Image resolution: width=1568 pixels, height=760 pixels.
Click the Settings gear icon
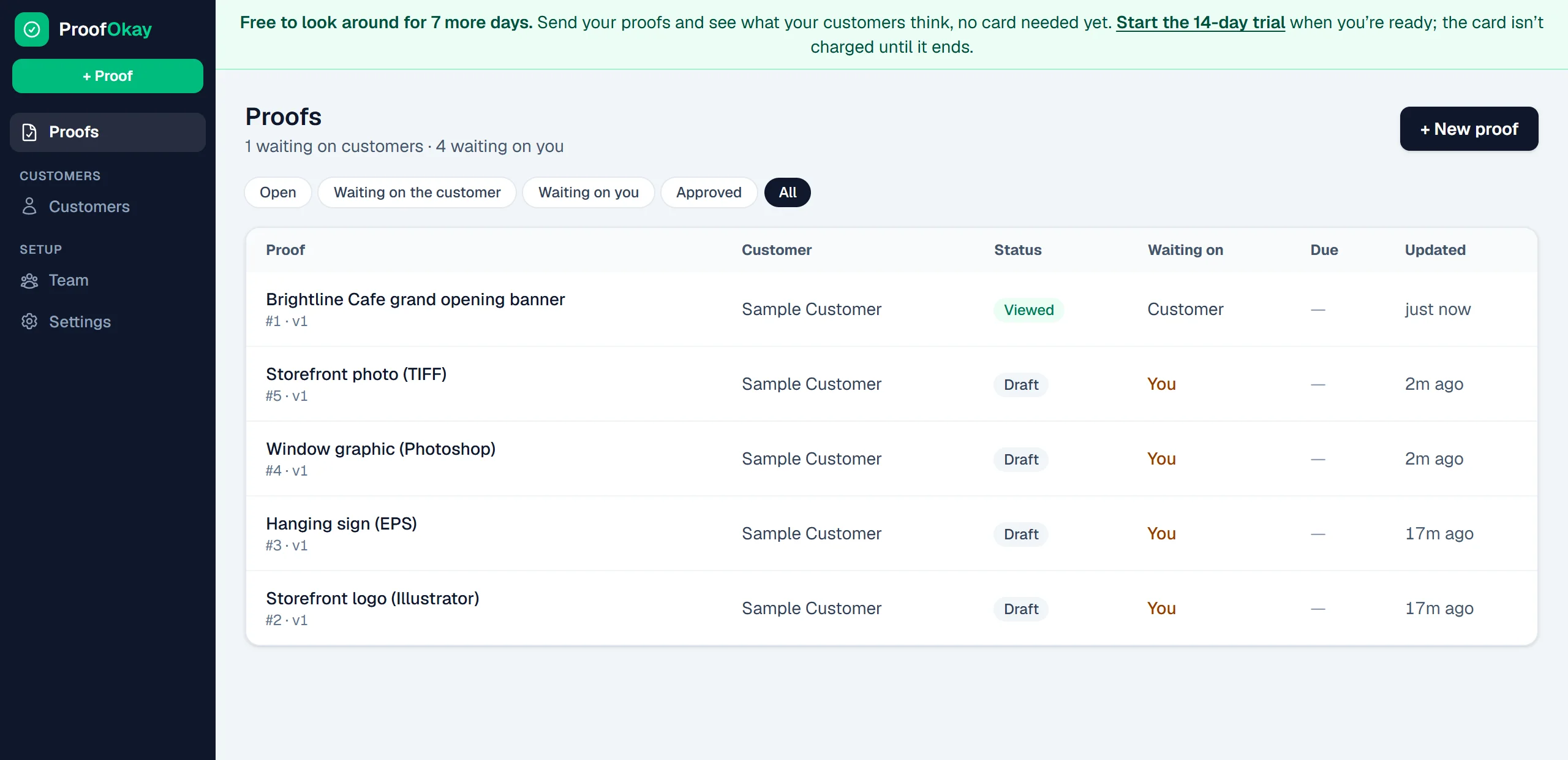(29, 322)
